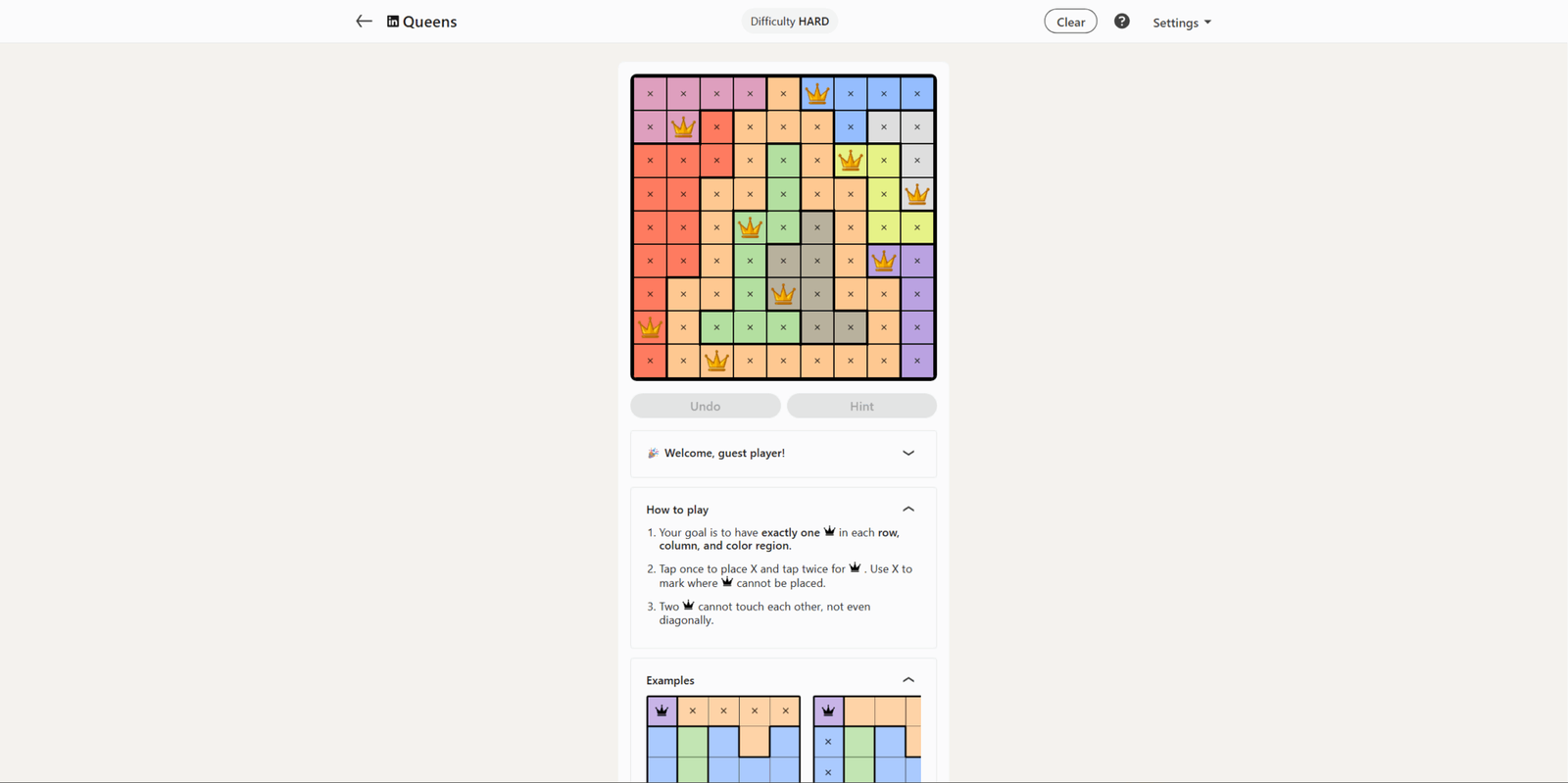This screenshot has width=1568, height=783.
Task: Click the crown in the leftmost red cell
Action: tap(650, 327)
